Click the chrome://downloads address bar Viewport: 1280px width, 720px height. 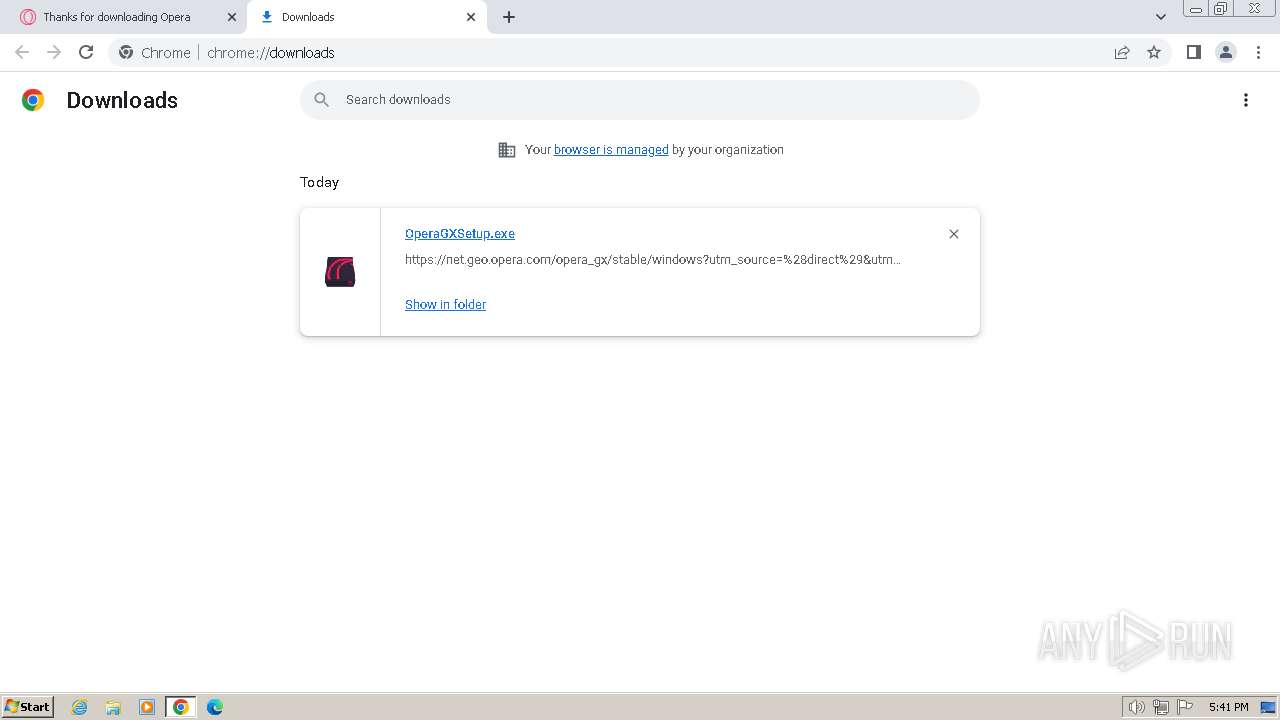tap(640, 52)
